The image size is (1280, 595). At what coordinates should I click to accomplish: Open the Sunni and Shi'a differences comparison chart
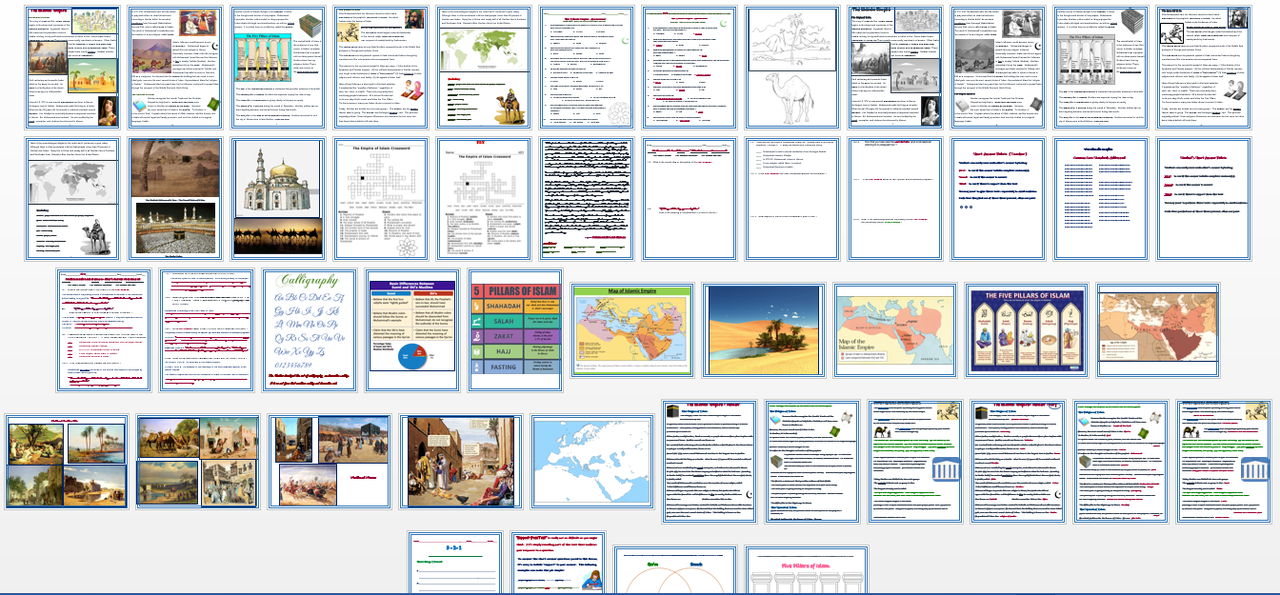414,328
